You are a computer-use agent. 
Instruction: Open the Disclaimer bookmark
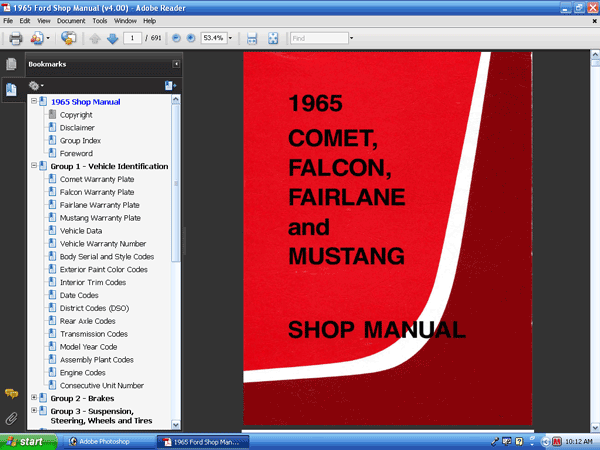point(77,128)
